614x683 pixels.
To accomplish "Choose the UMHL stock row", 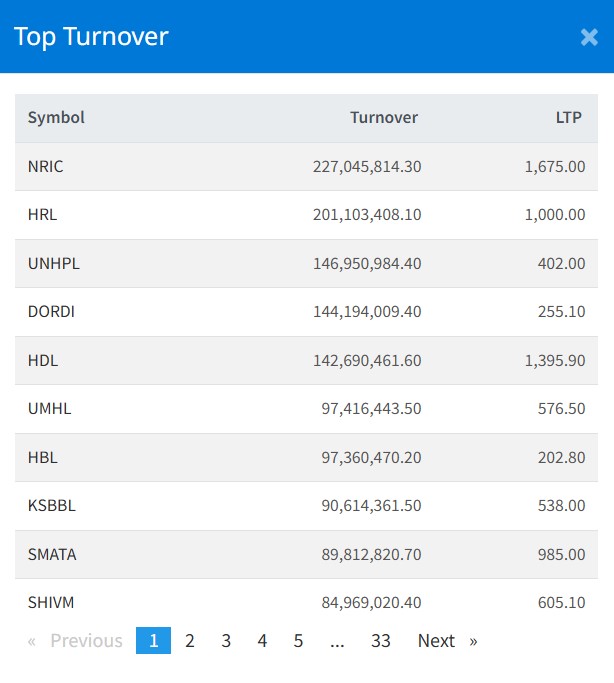I will (x=50, y=409).
